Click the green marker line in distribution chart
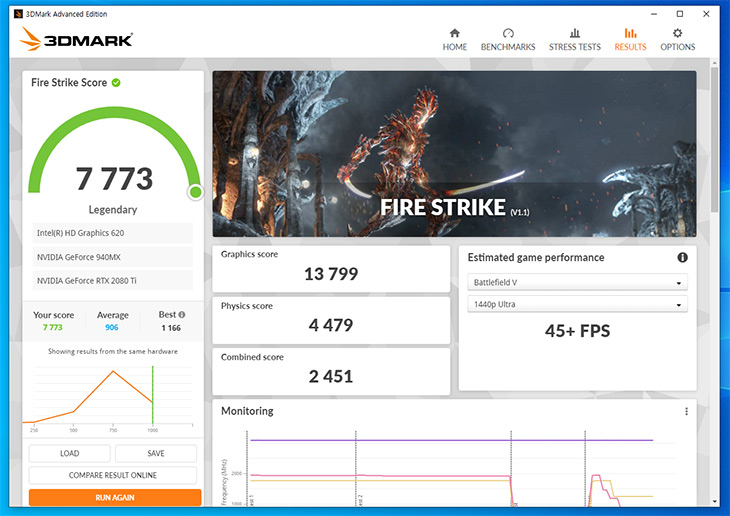 [x=153, y=395]
